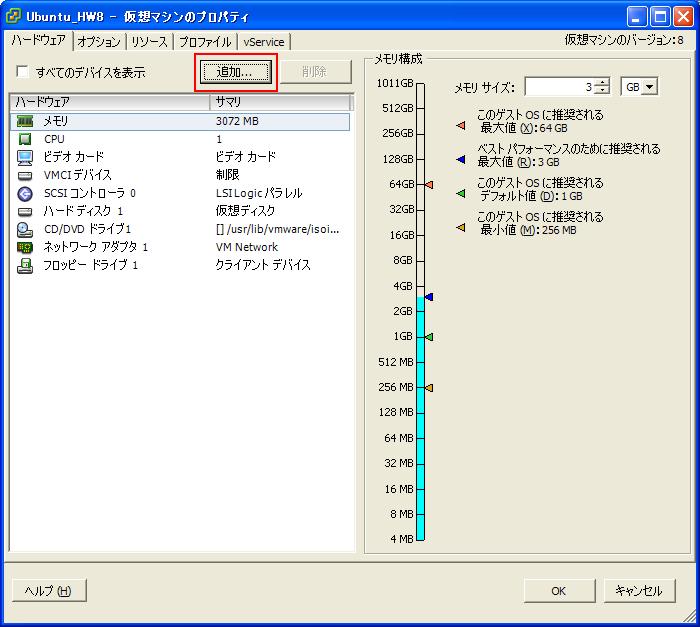Click the キャンセル button
Viewport: 700px width, 627px height.
coord(639,590)
